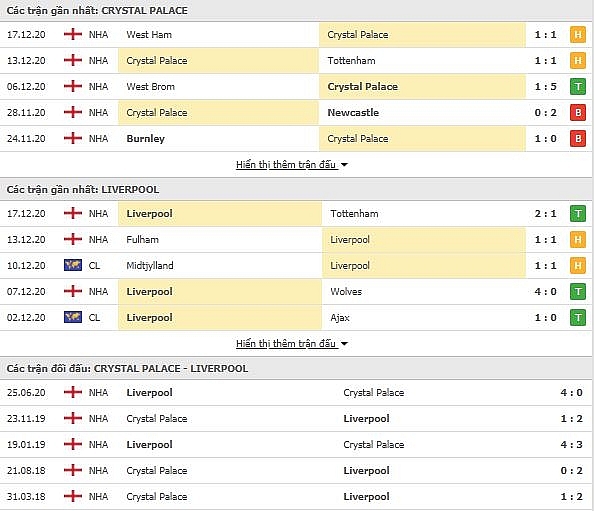Click the H badge for Fulham–Liverpool match
This screenshot has height=511, width=594.
(x=578, y=240)
